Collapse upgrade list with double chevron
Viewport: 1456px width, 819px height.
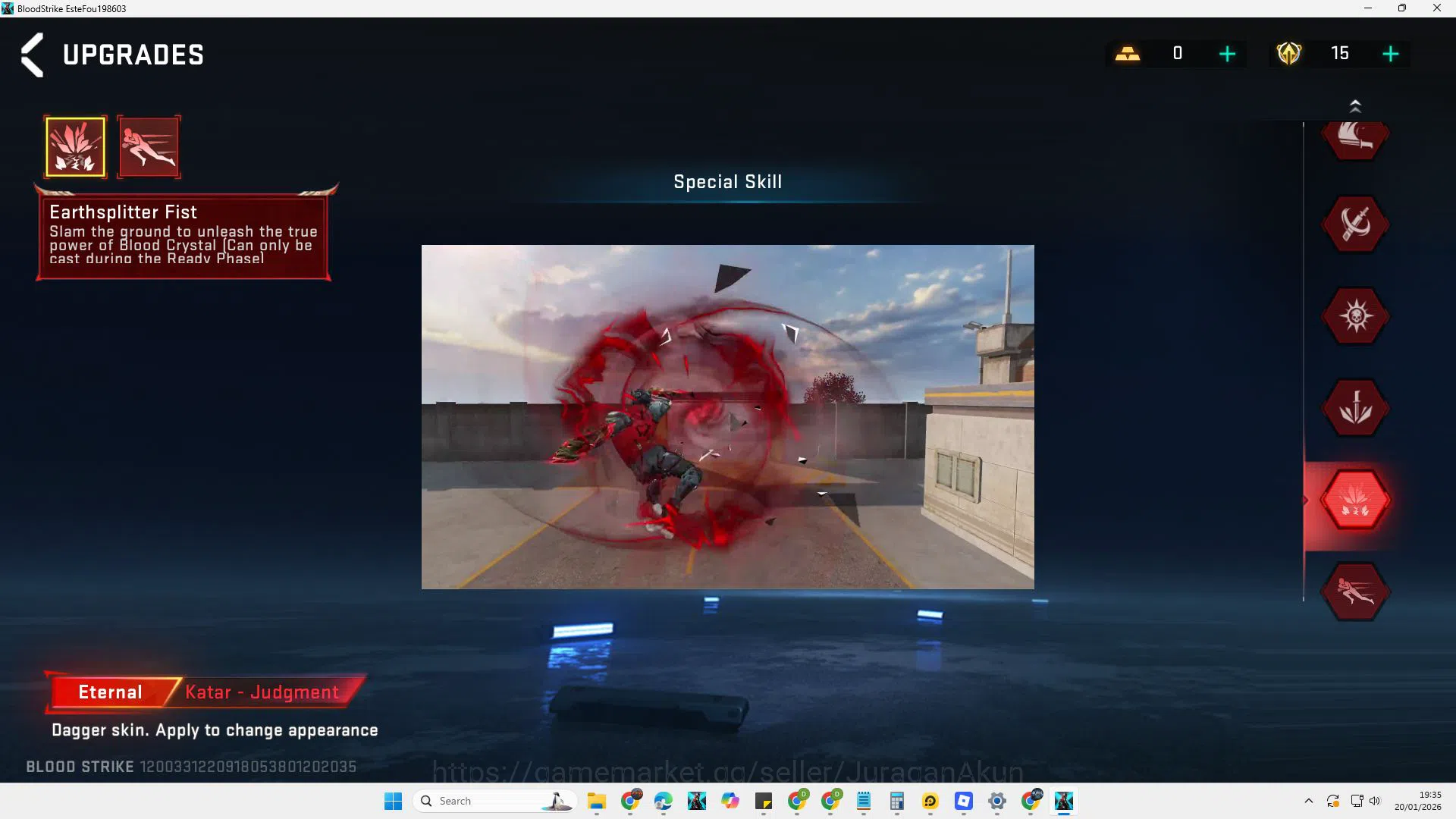pos(1355,106)
